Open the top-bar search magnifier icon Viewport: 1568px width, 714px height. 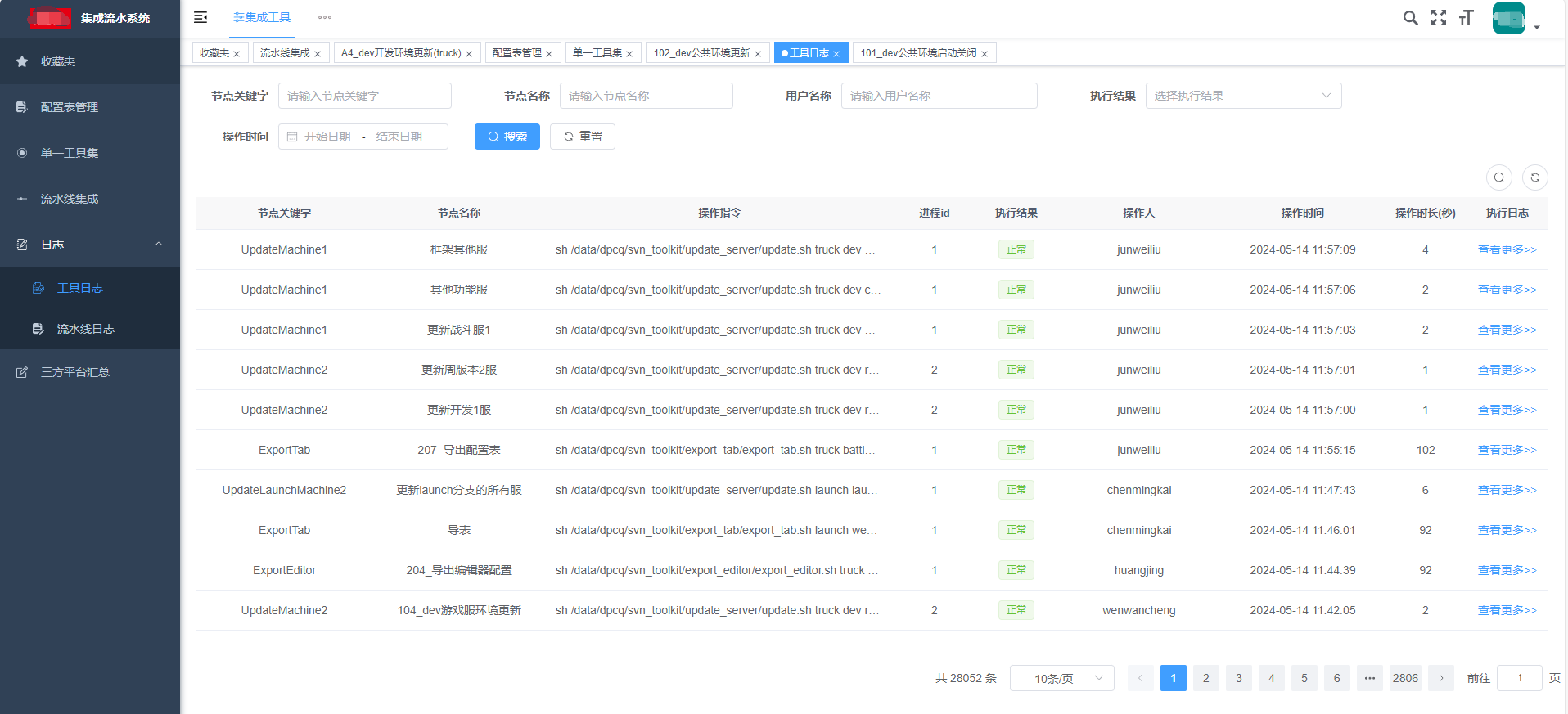tap(1410, 17)
